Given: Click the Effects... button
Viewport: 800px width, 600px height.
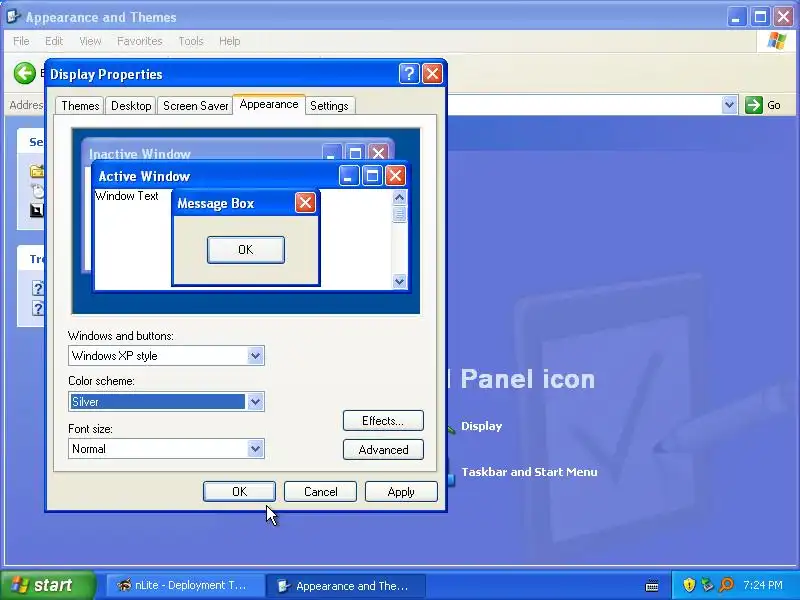Looking at the screenshot, I should (383, 420).
